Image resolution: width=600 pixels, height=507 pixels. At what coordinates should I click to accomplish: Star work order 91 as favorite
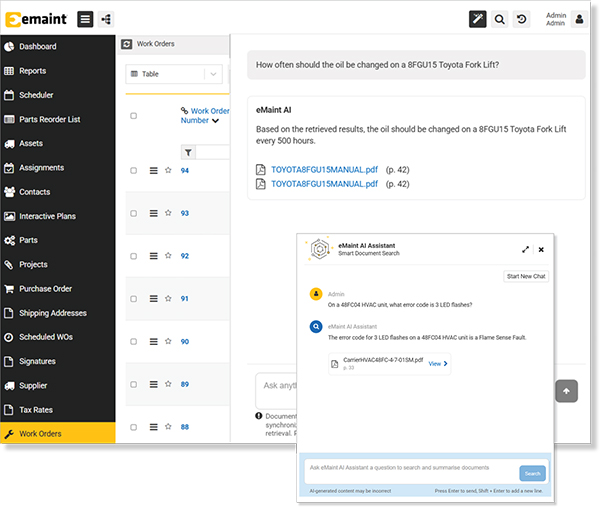(x=168, y=298)
